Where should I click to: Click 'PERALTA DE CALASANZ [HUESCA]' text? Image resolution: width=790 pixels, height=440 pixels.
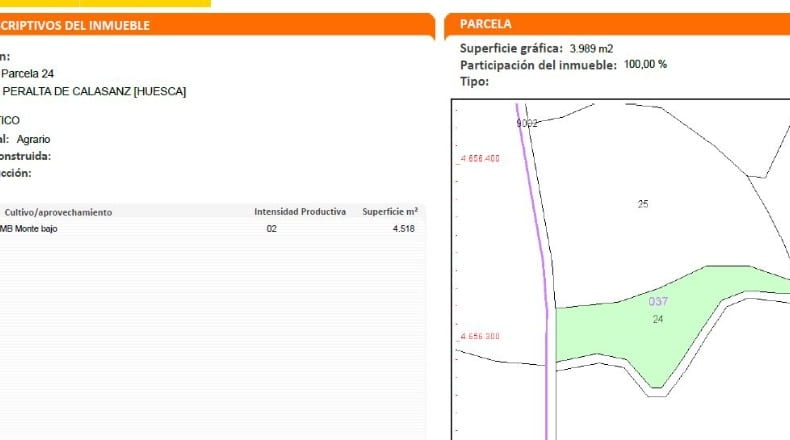coord(94,91)
